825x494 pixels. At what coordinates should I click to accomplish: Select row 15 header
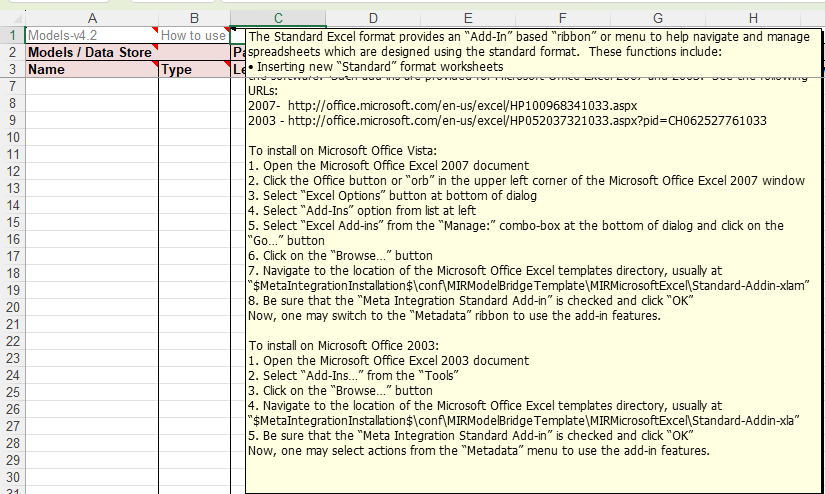tap(12, 222)
